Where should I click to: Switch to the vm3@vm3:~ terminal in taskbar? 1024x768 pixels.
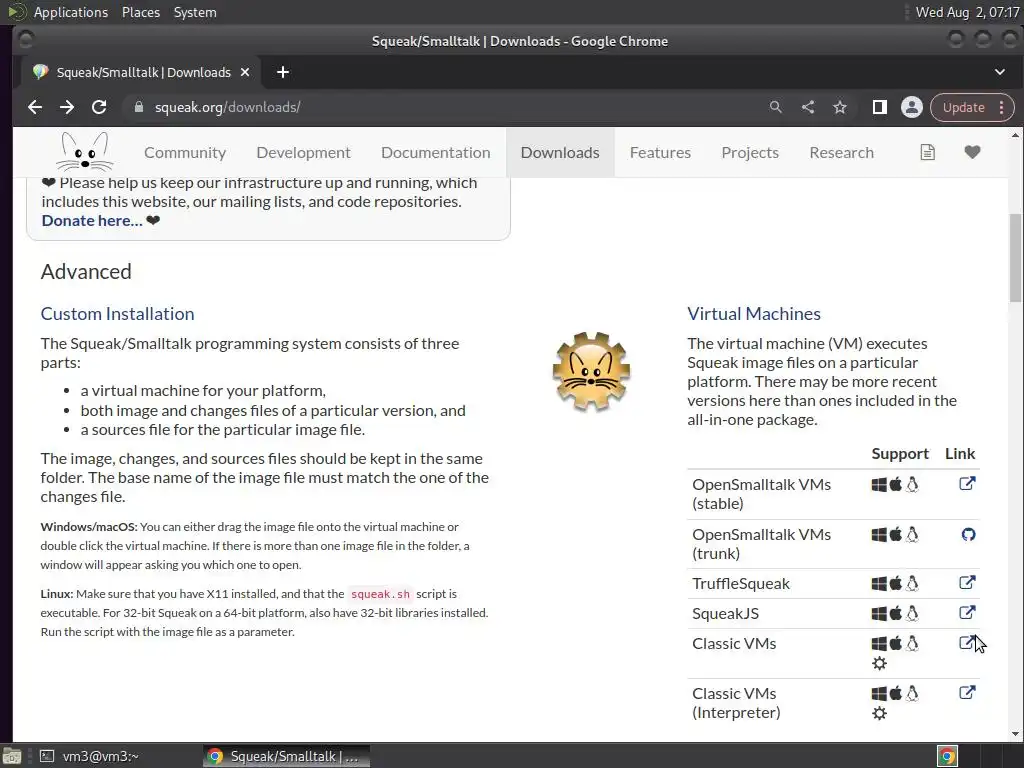coord(90,756)
